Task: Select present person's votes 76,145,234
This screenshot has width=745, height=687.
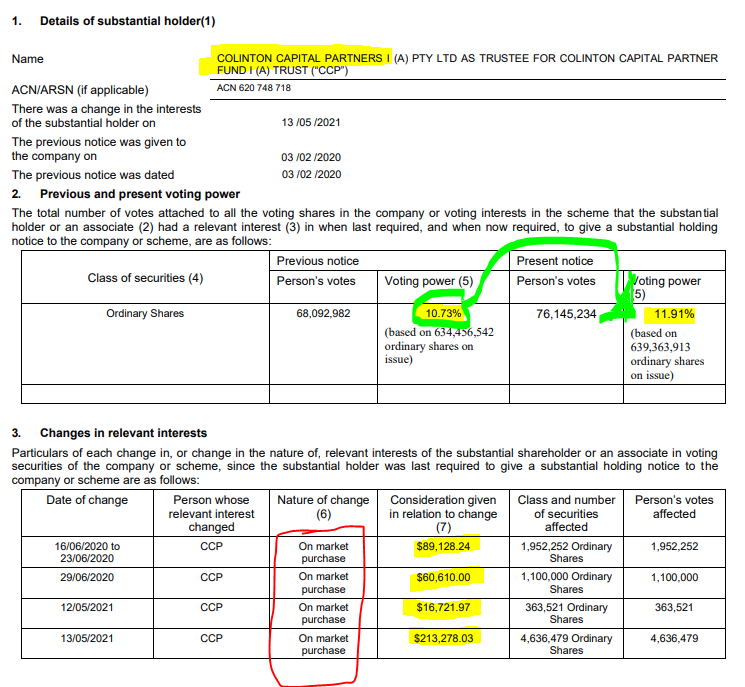Action: tap(566, 314)
